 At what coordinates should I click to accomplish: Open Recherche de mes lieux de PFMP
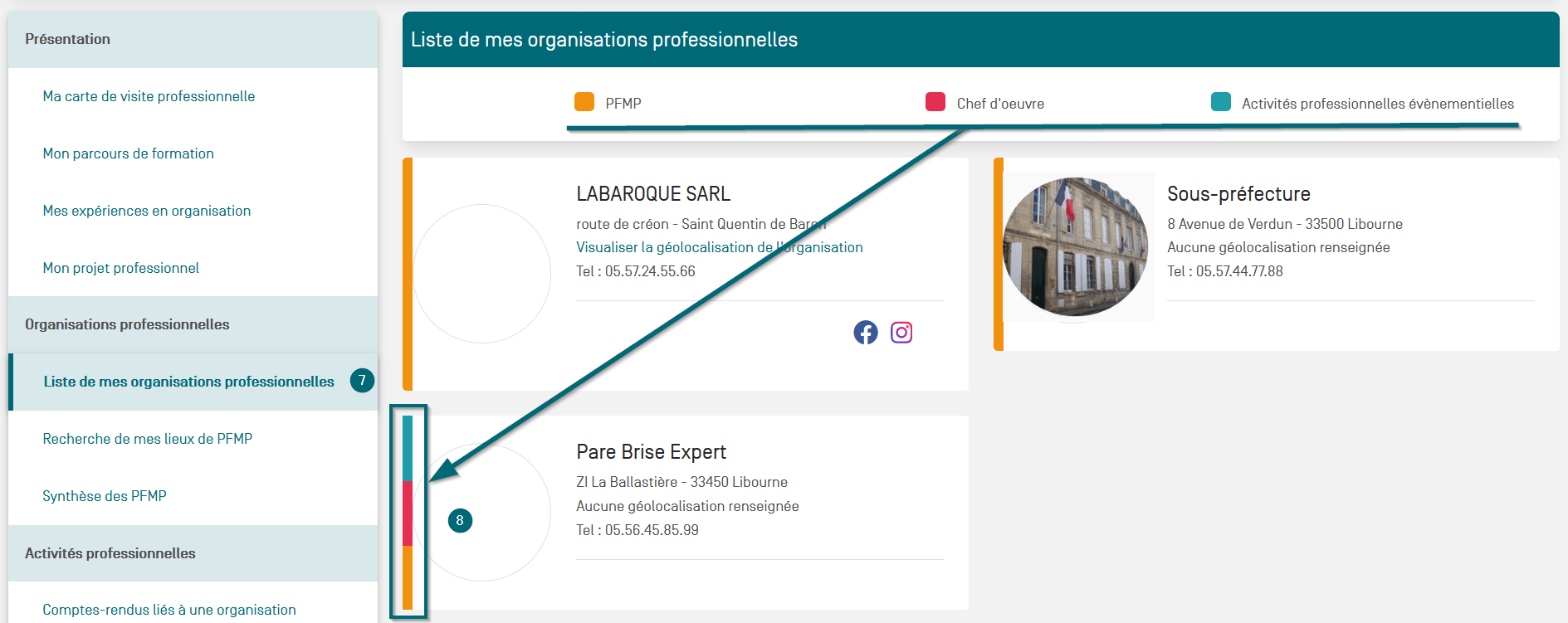tap(147, 439)
